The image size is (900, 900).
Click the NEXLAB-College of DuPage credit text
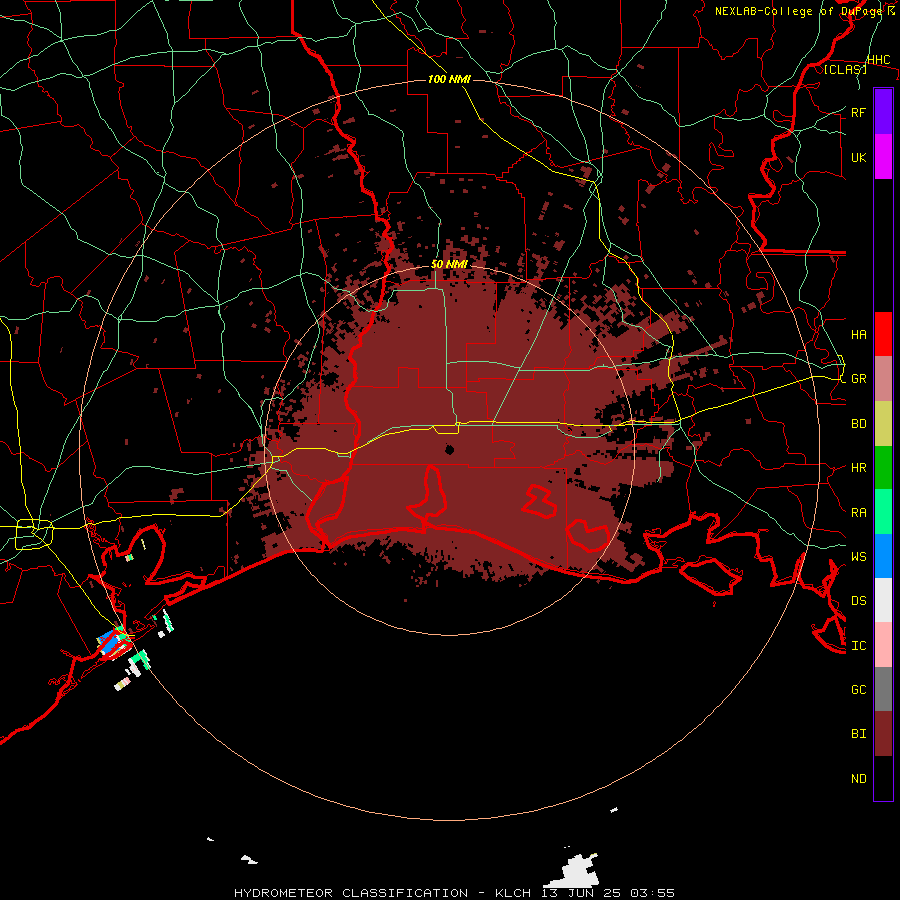[798, 11]
